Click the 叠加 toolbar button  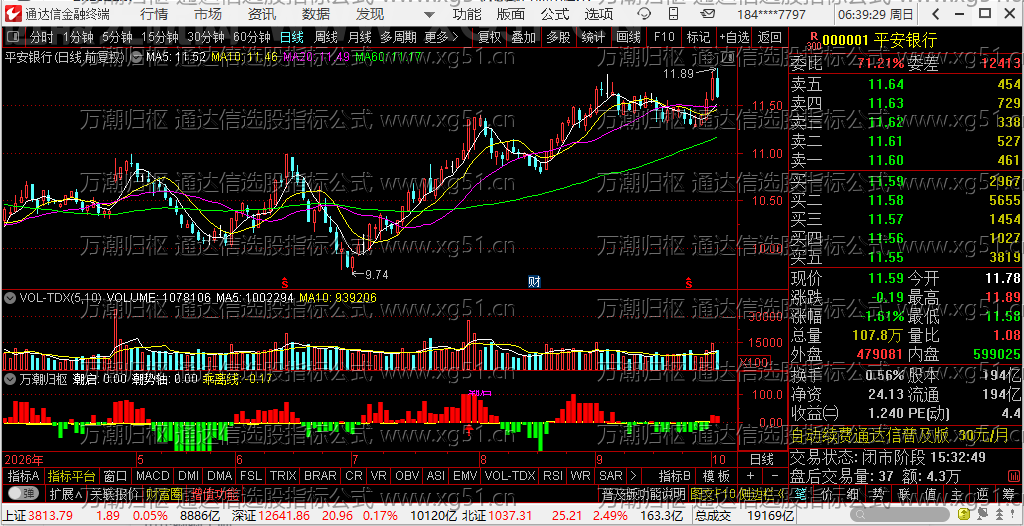[524, 37]
